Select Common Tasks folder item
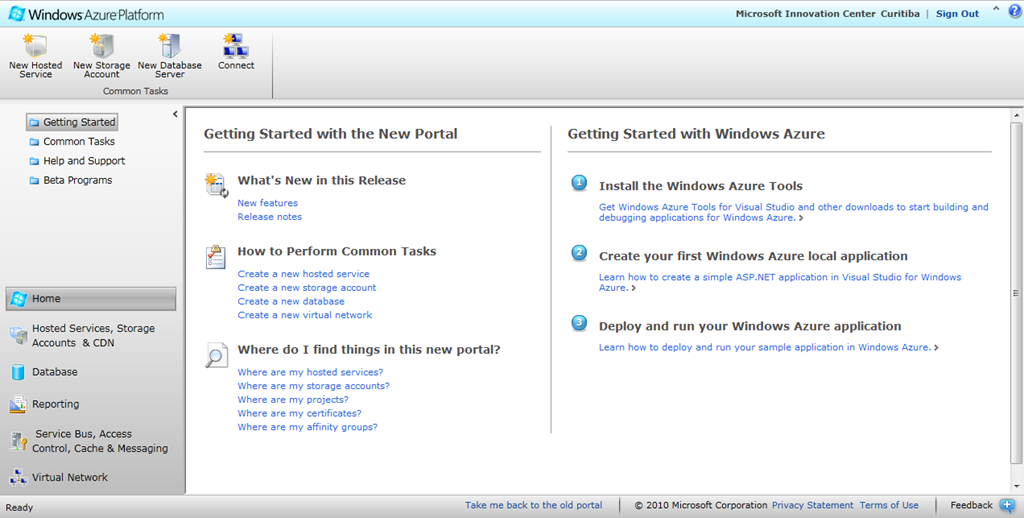Screen dimensions: 1024x518 [x=72, y=142]
